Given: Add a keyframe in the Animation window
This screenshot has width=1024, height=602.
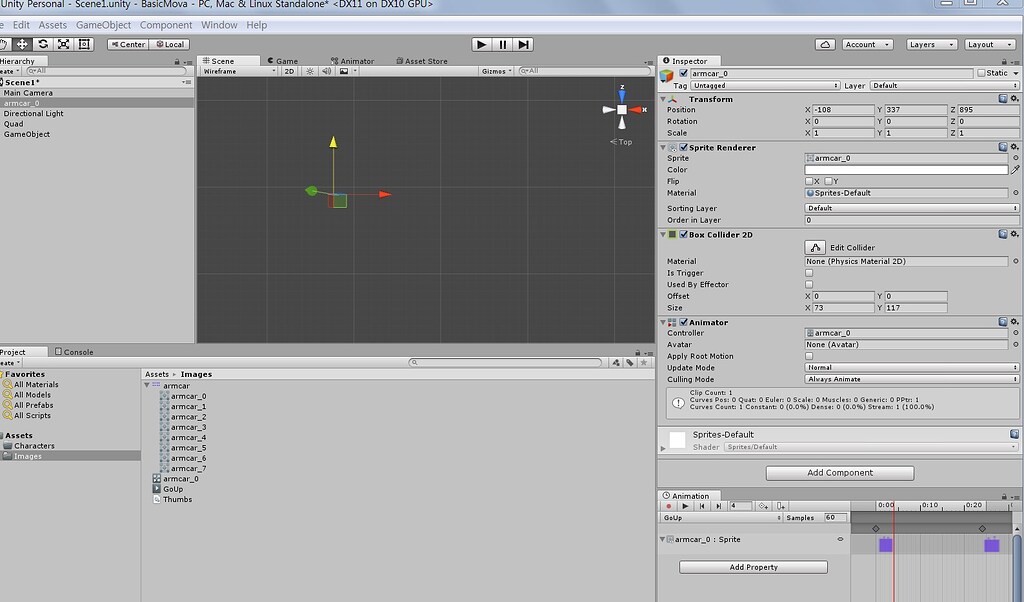Looking at the screenshot, I should tap(762, 506).
